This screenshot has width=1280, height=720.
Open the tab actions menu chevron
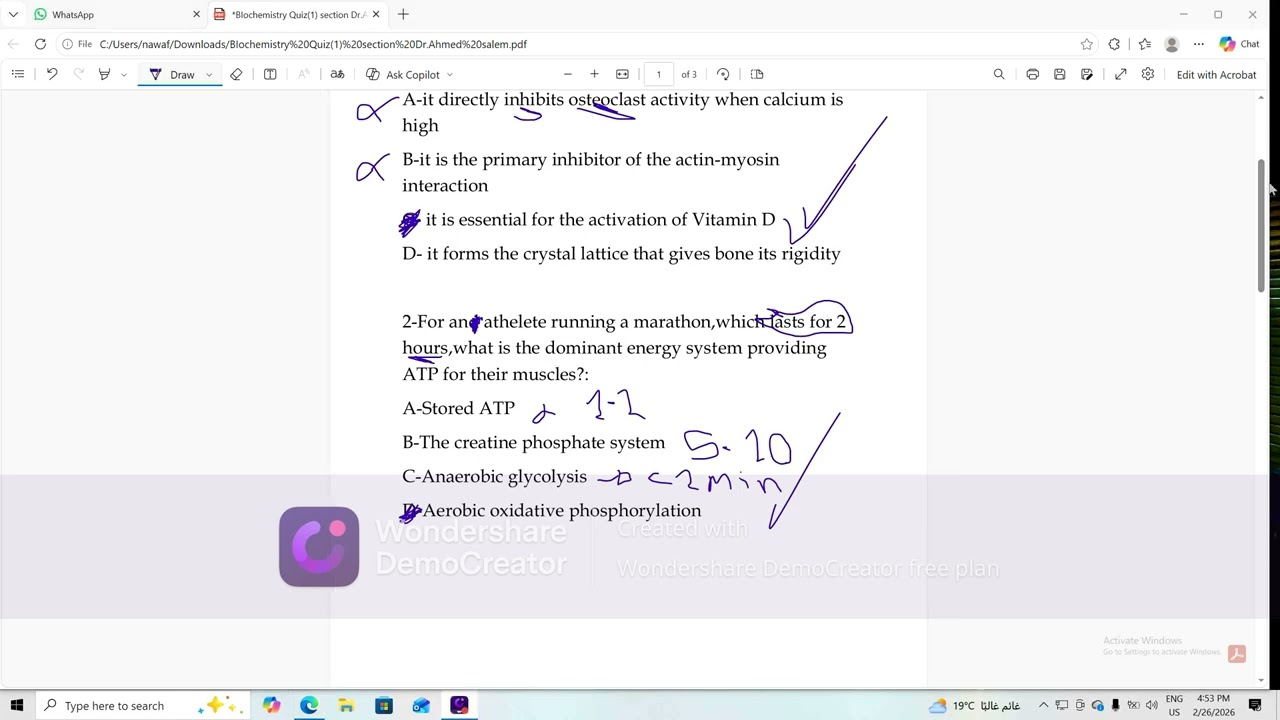coord(13,14)
